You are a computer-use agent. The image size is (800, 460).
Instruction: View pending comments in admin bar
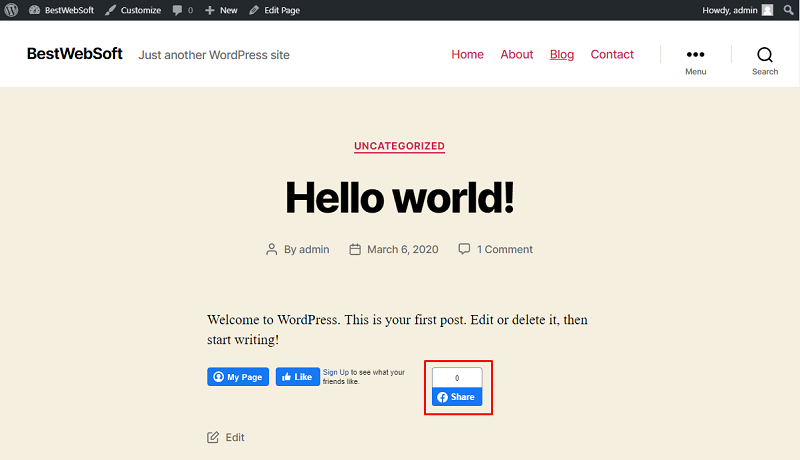click(183, 10)
